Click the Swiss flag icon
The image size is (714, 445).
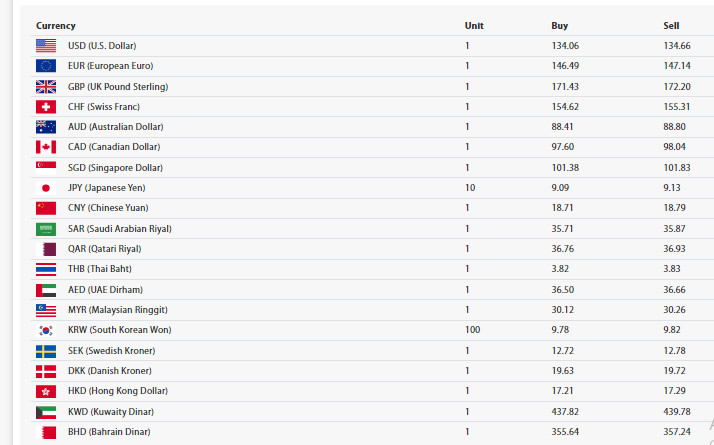pos(46,107)
